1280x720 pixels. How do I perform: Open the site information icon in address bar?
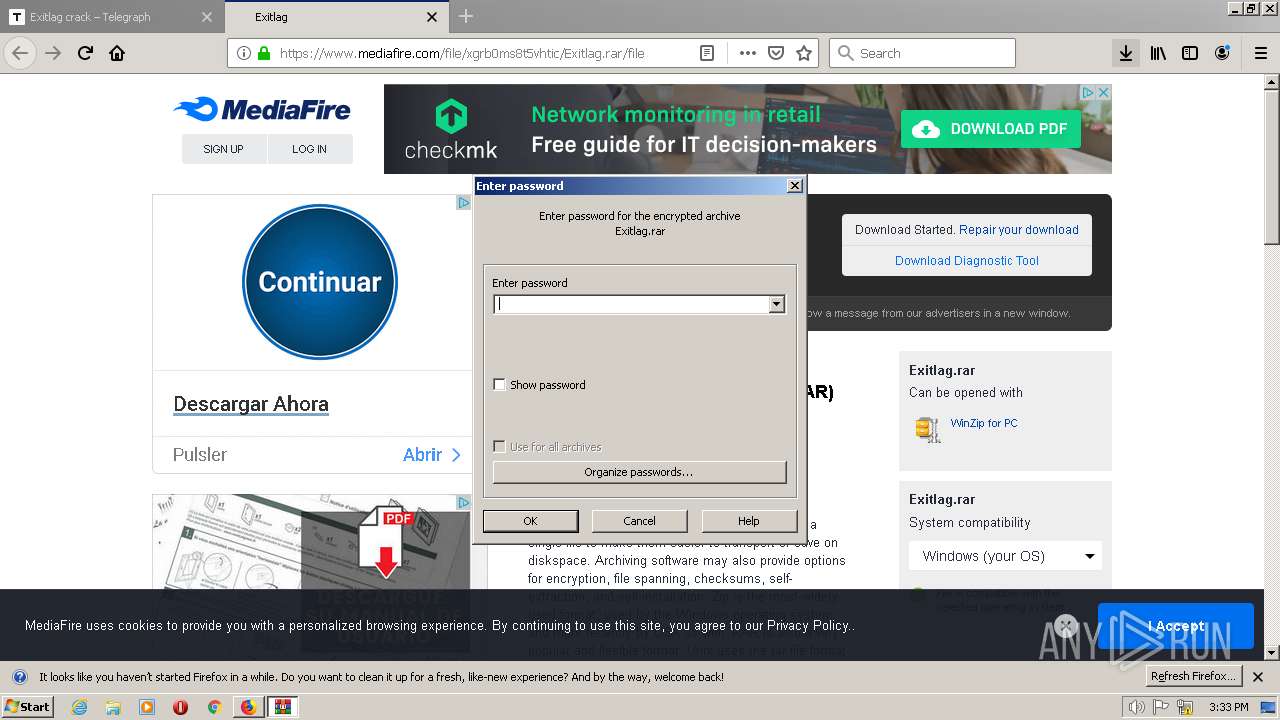(244, 53)
